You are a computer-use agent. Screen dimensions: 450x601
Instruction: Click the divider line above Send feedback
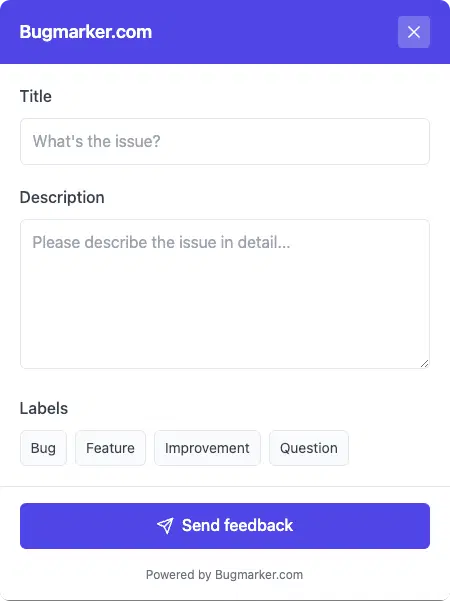(225, 486)
